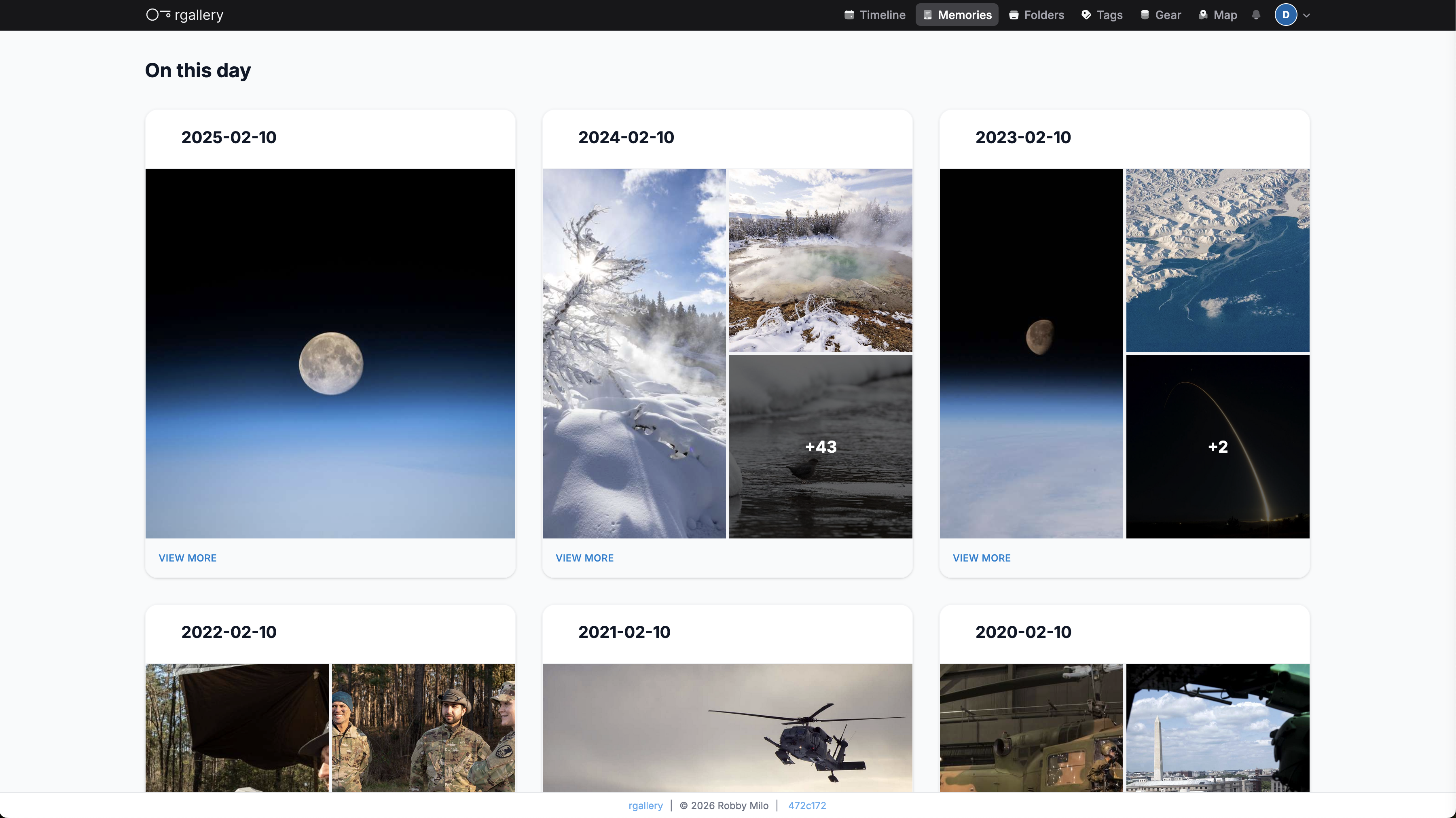Click the user avatar D
Viewport: 1456px width, 818px height.
tap(1285, 15)
